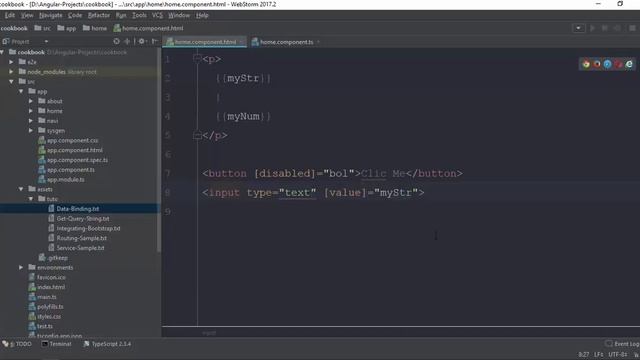This screenshot has width=640, height=360.
Task: Open the Refactor menu
Action: (x=99, y=15)
